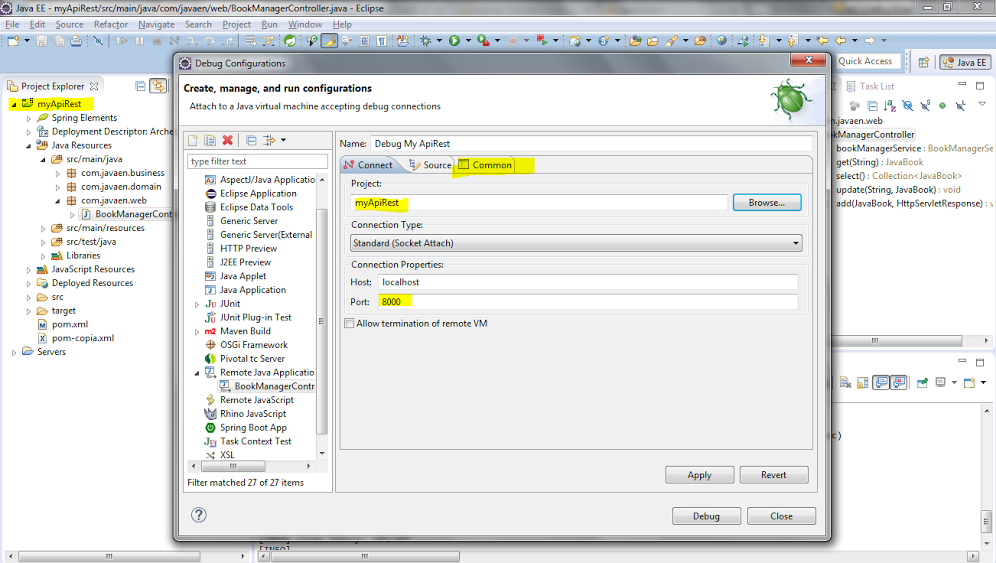996x563 pixels.
Task: Click the Quick Access search box
Action: click(x=868, y=61)
